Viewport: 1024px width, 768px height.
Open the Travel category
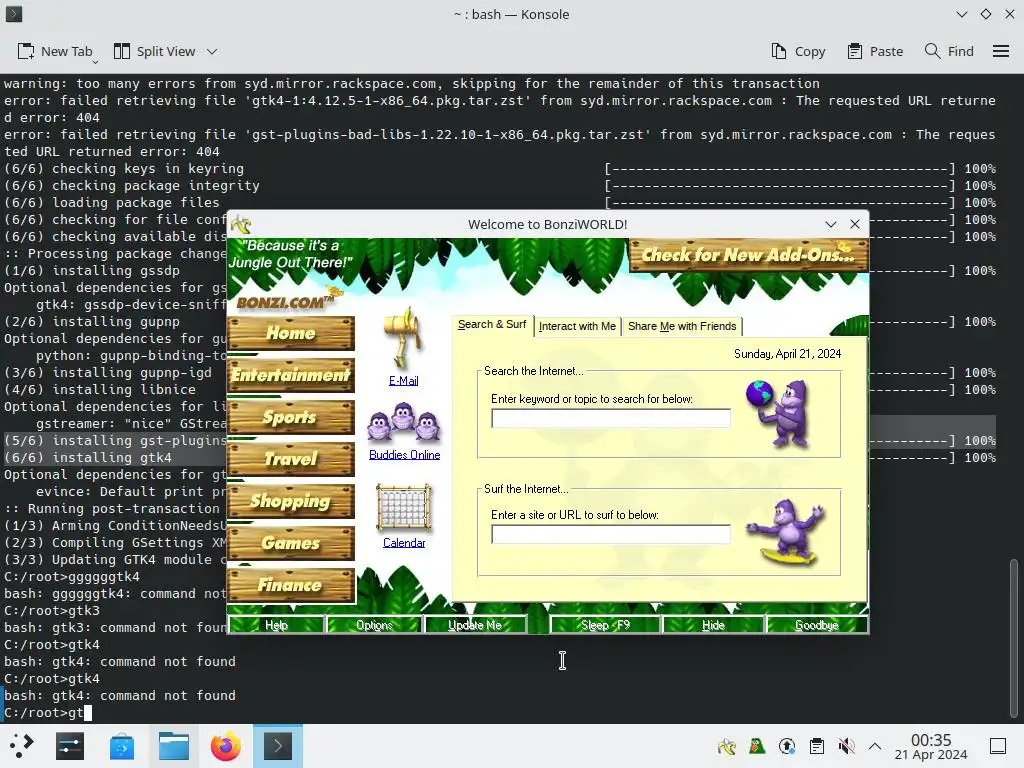(291, 459)
